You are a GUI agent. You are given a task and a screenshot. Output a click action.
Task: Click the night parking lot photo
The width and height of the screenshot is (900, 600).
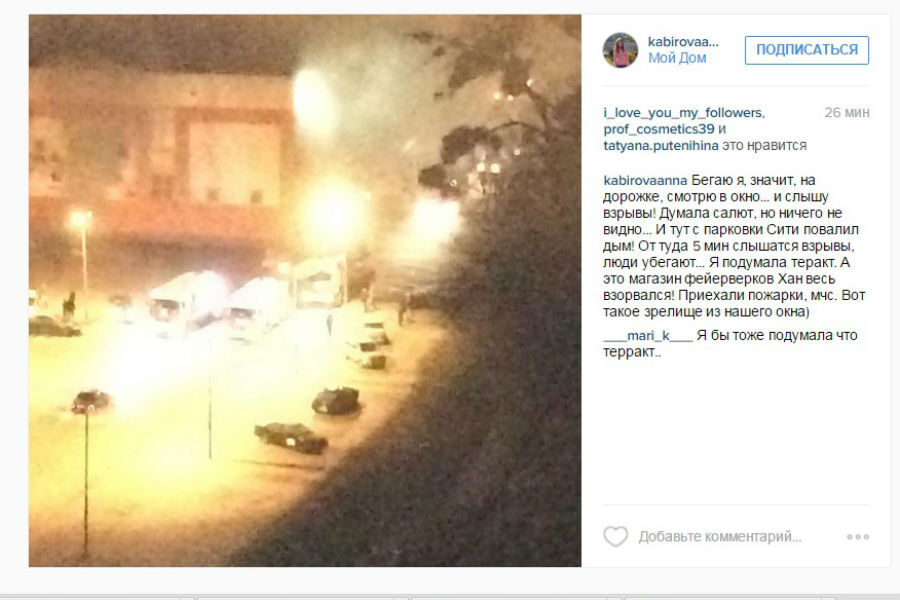(305, 291)
